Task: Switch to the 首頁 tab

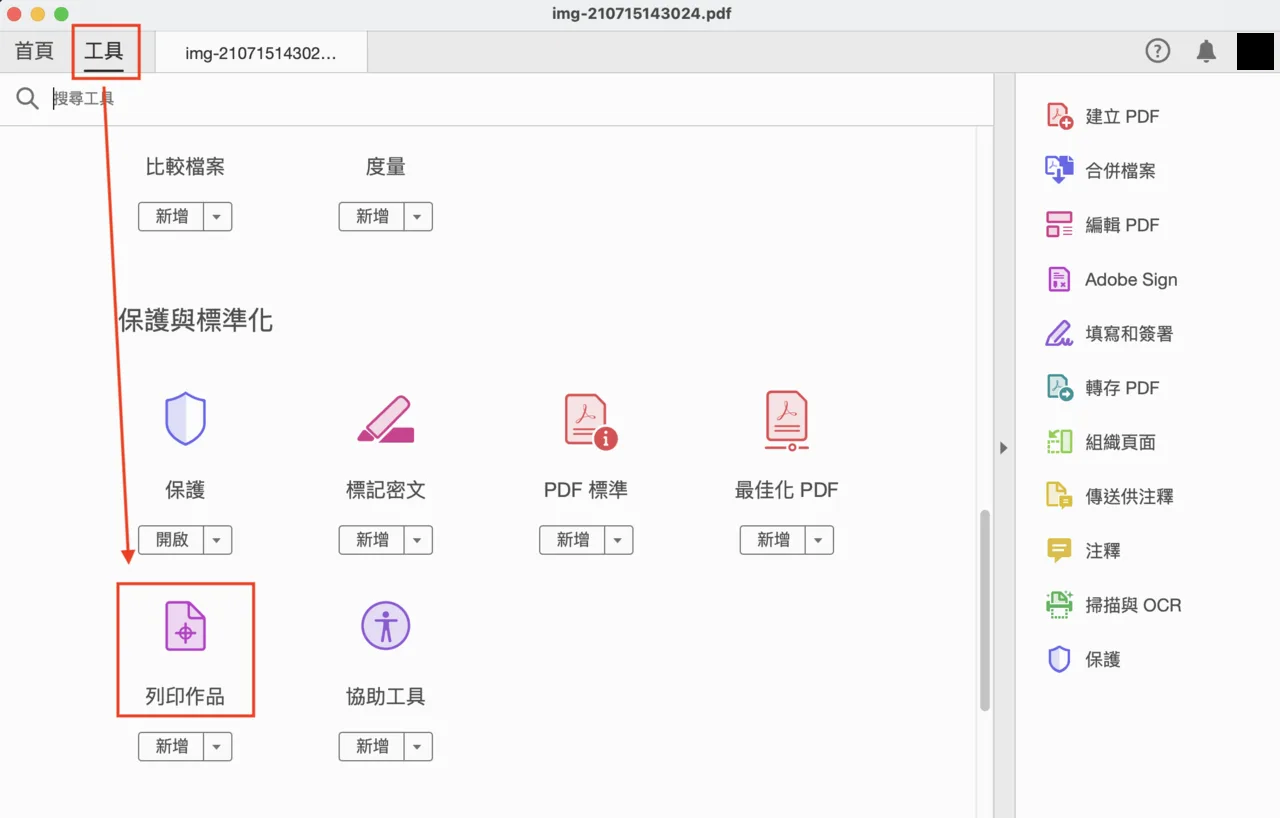Action: pos(34,51)
